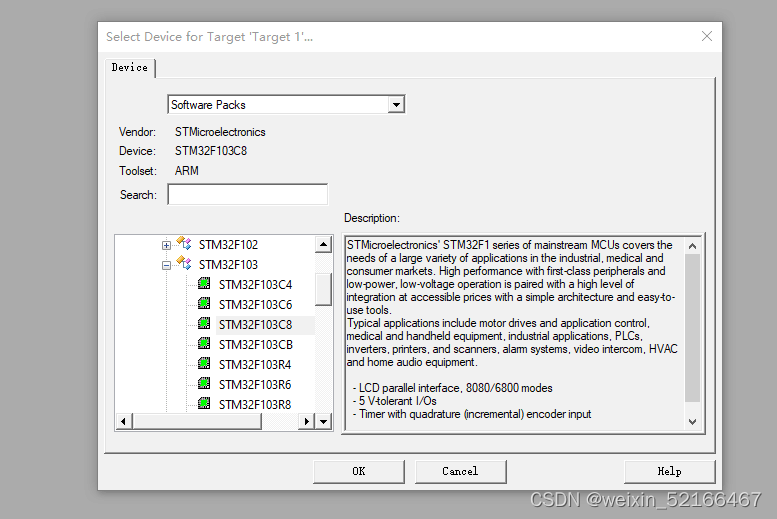Select STM32F103R8 in device tree
This screenshot has height=519, width=777.
click(255, 404)
